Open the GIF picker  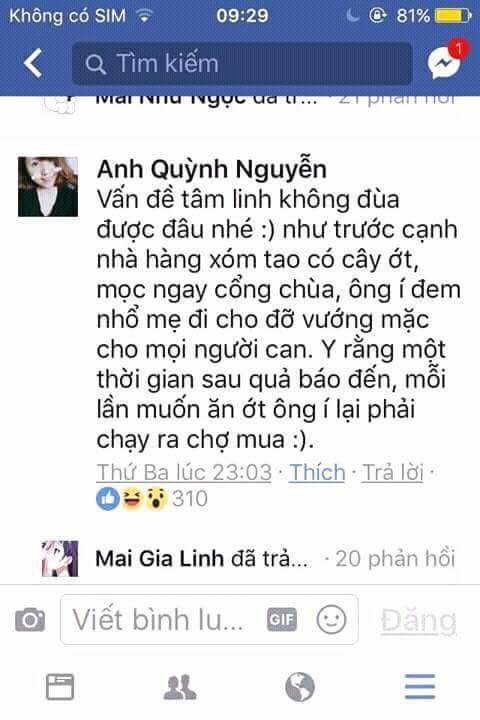[282, 620]
